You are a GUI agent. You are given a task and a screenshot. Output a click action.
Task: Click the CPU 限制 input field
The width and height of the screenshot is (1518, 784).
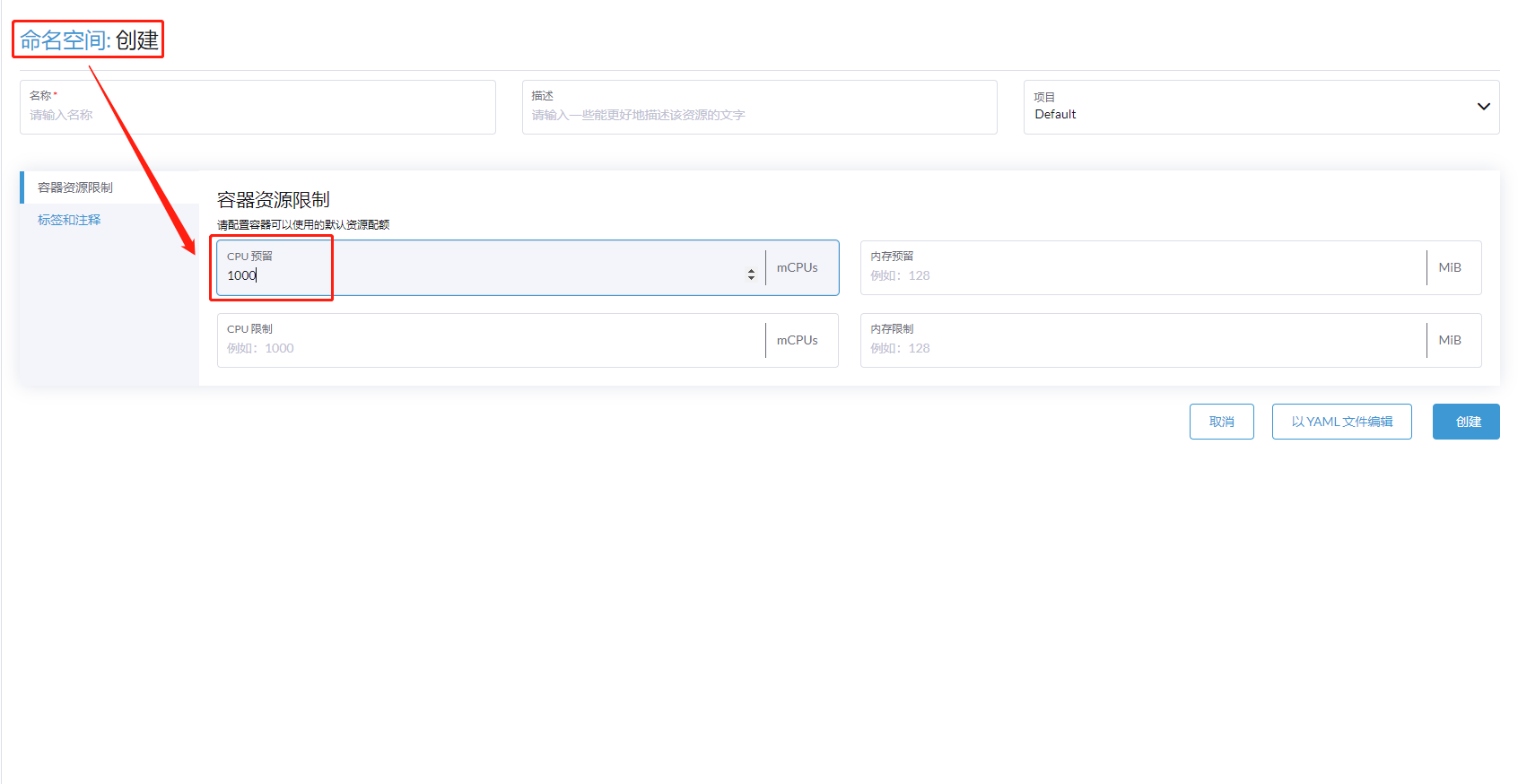coord(491,341)
